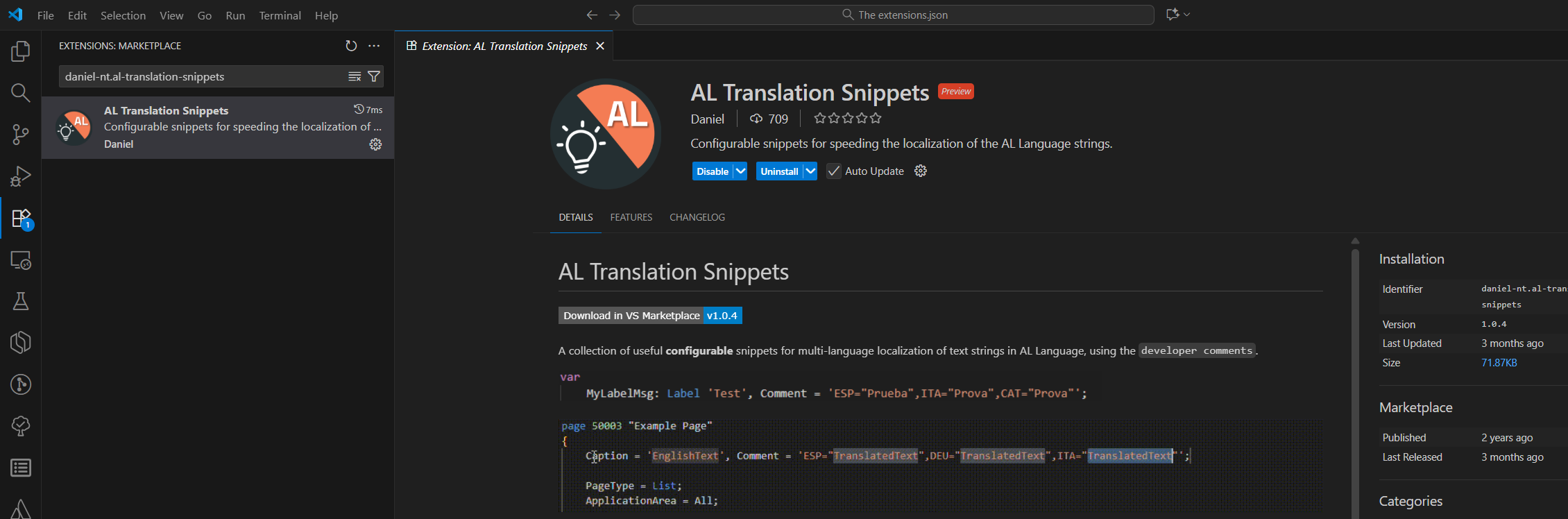Click the 'developer comments' inline code text

point(1197,350)
